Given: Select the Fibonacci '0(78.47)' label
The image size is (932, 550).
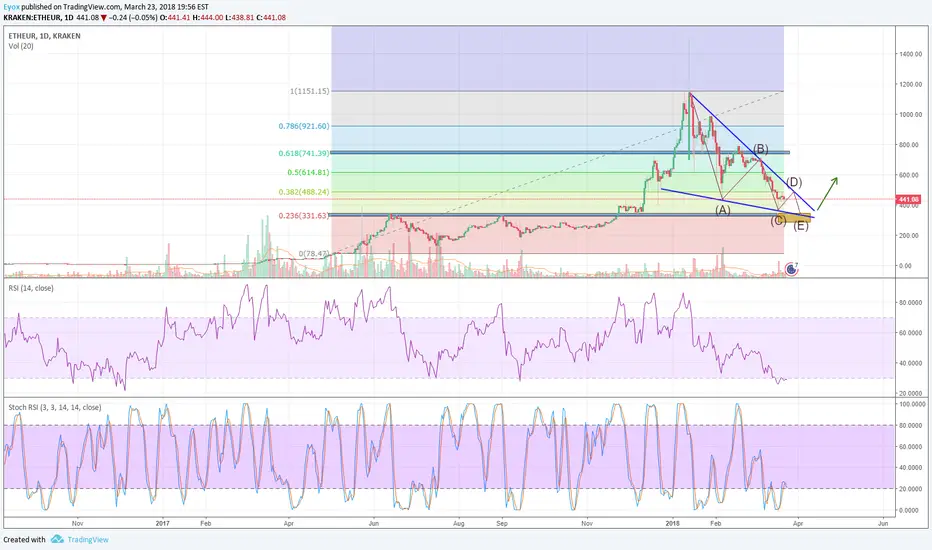Looking at the screenshot, I should [313, 254].
